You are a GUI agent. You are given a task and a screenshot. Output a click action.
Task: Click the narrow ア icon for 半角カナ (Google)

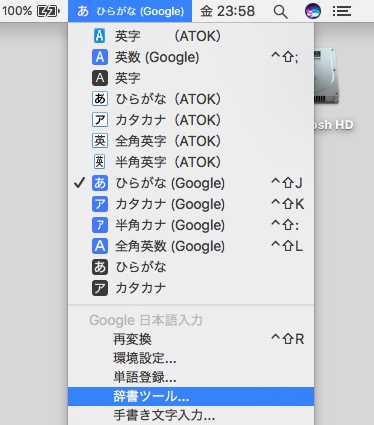(100, 225)
